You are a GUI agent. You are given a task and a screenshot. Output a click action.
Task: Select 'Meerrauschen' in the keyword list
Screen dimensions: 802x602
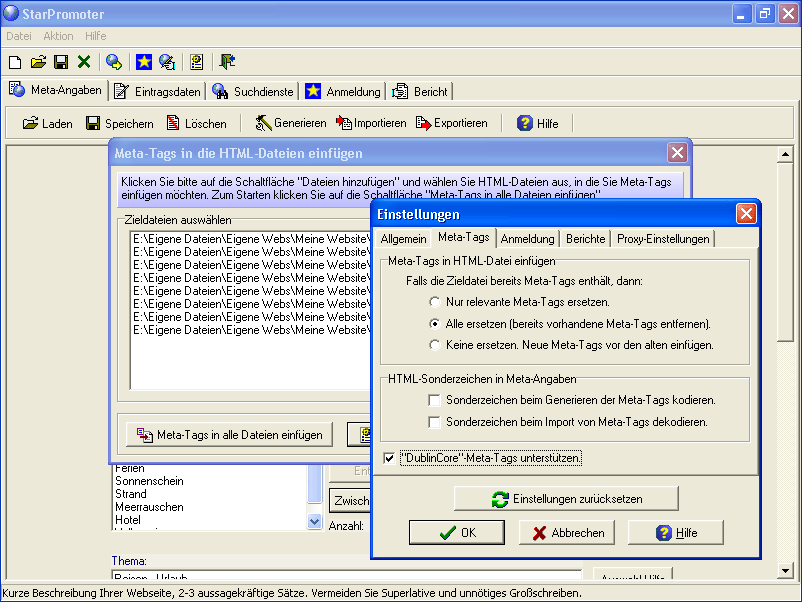pos(149,507)
